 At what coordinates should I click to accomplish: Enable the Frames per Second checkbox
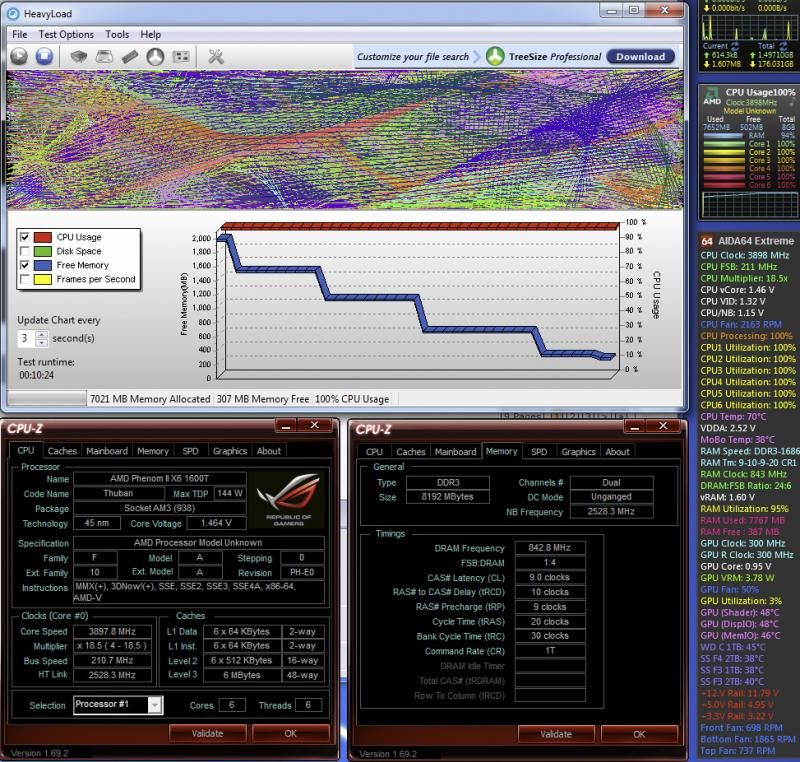click(25, 279)
